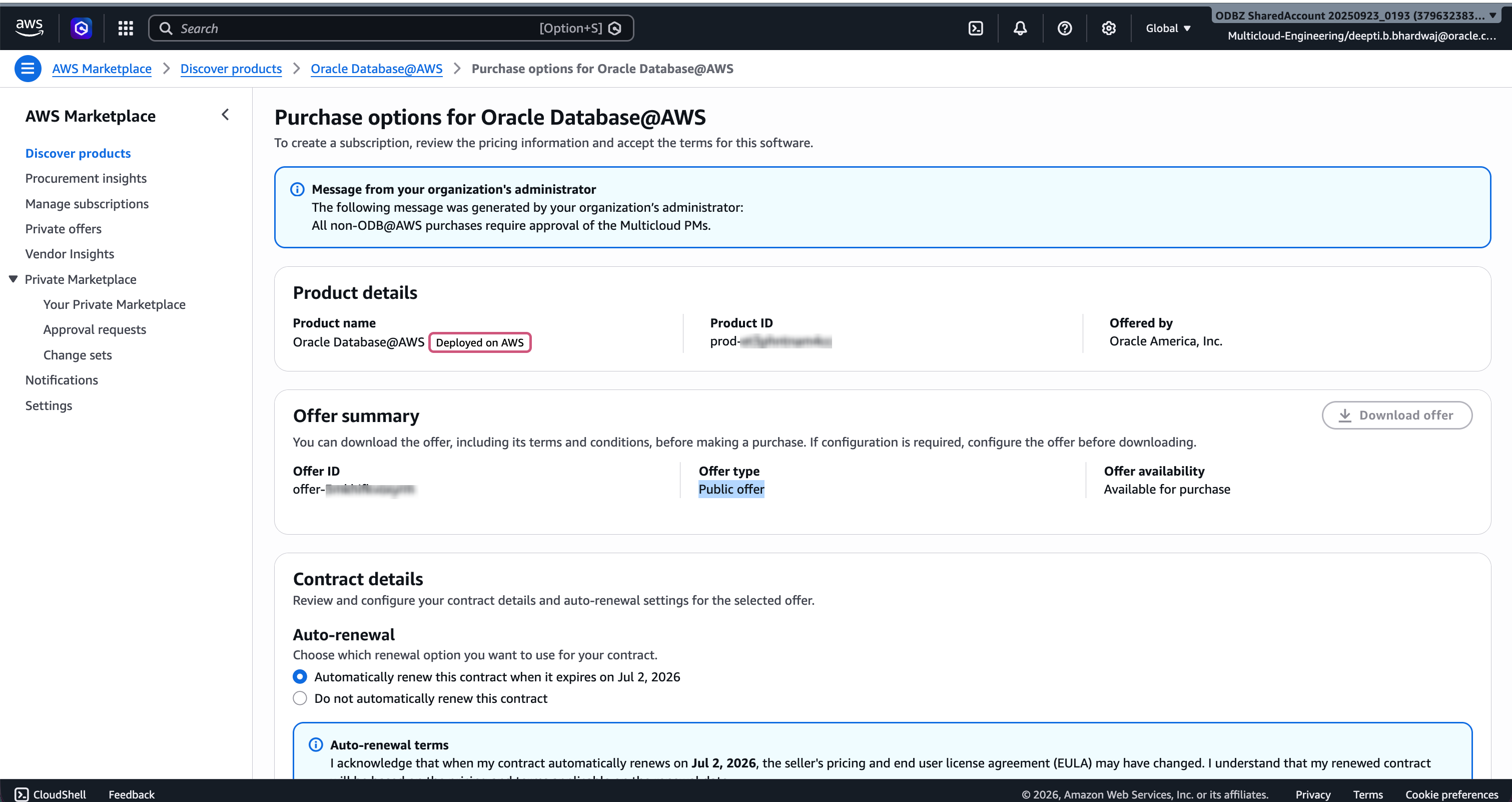The width and height of the screenshot is (1512, 802).
Task: Launch CloudShell from top bar icon
Action: click(976, 28)
